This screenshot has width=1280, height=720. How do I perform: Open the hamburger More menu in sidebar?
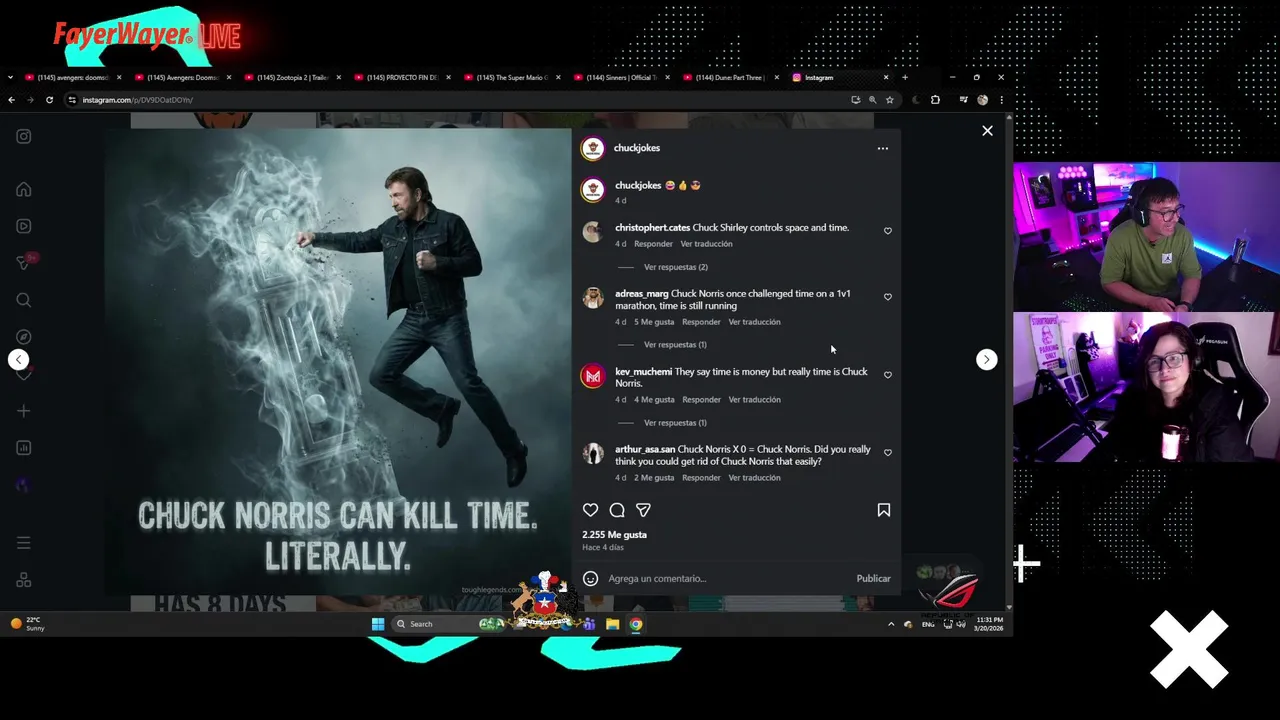click(24, 543)
